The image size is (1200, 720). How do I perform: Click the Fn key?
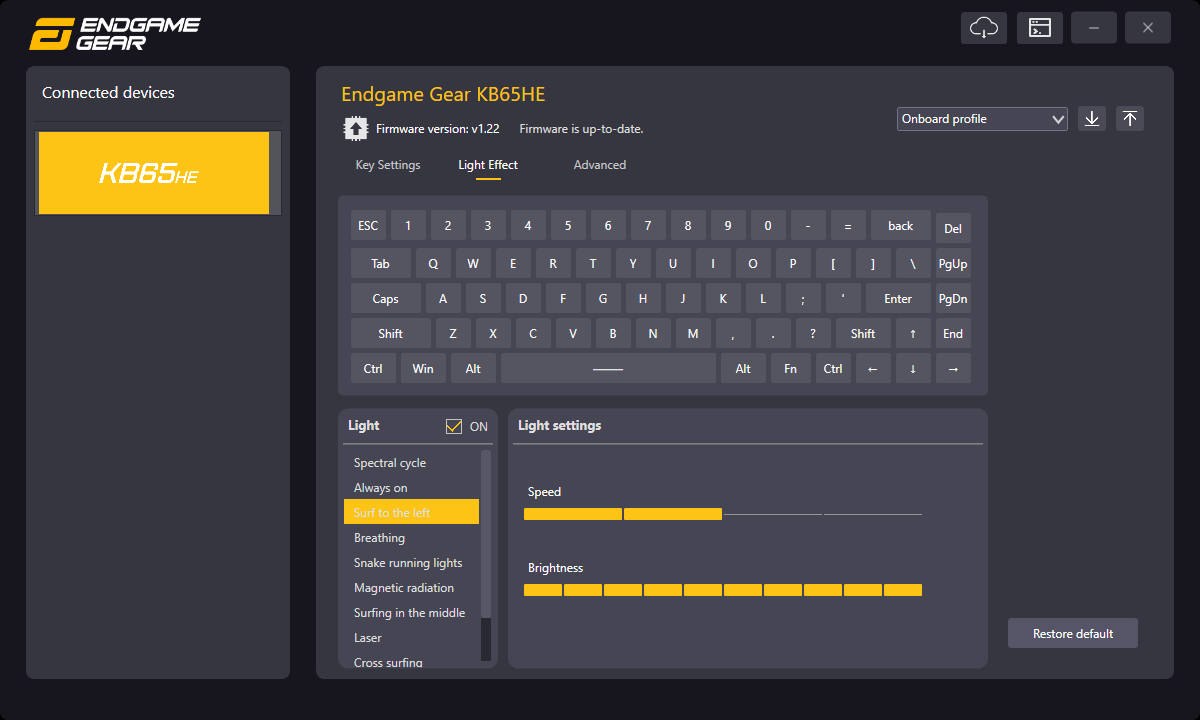coord(791,369)
